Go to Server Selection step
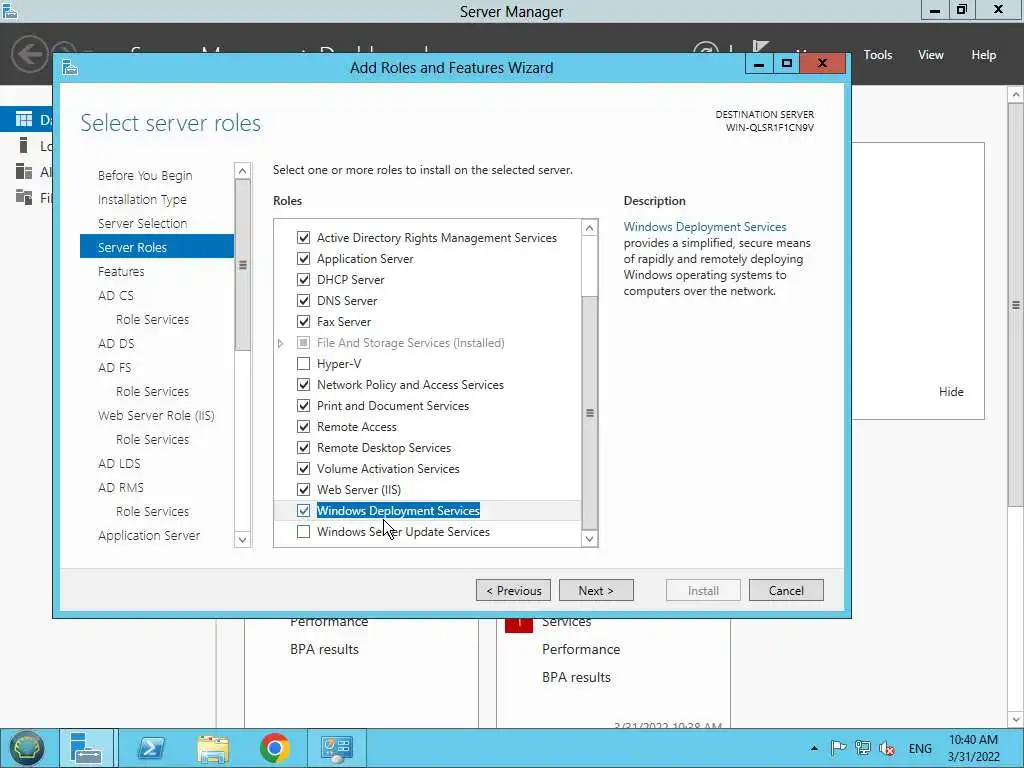This screenshot has height=768, width=1024. tap(142, 223)
